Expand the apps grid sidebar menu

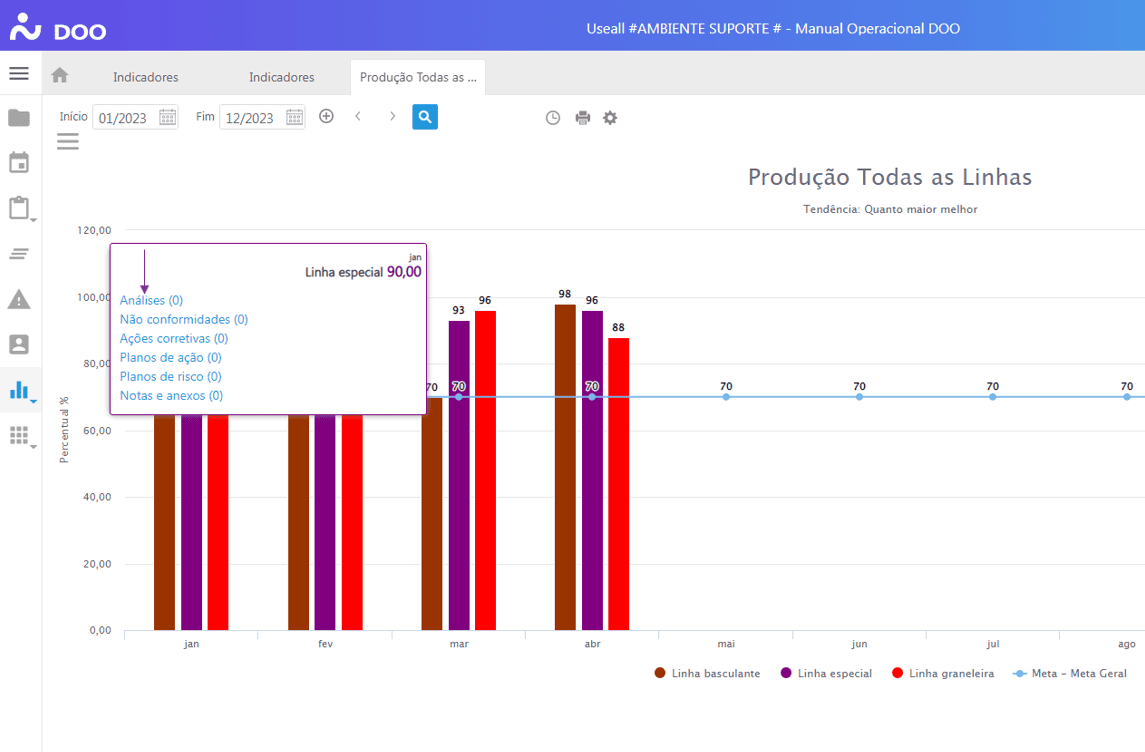pos(21,436)
